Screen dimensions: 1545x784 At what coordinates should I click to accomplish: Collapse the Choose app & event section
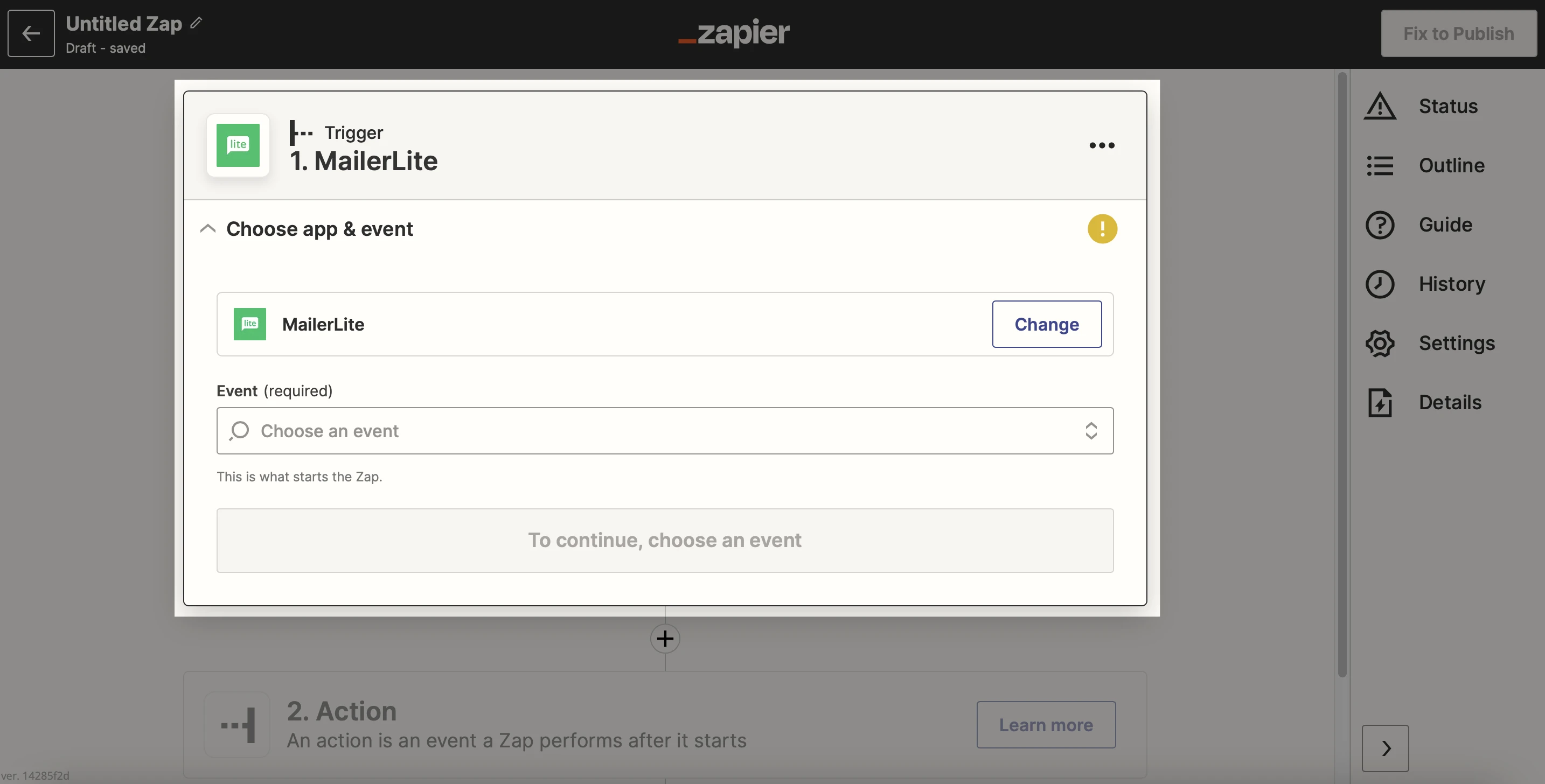[207, 228]
